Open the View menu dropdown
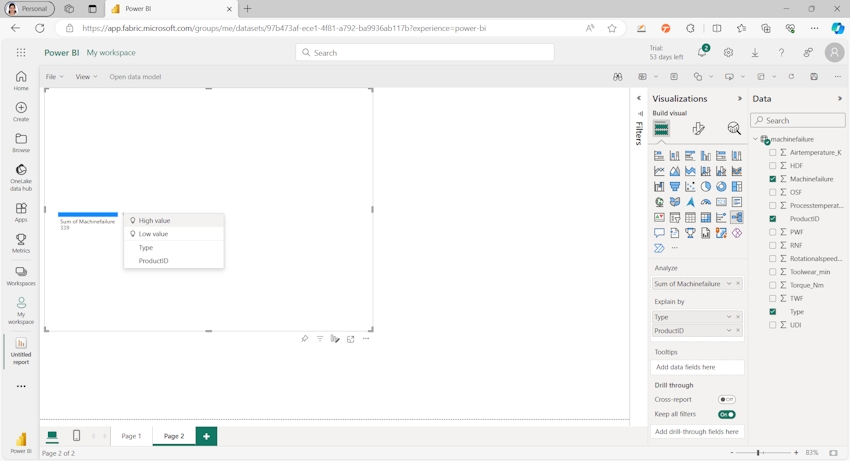This screenshot has height=461, width=850. click(x=86, y=77)
